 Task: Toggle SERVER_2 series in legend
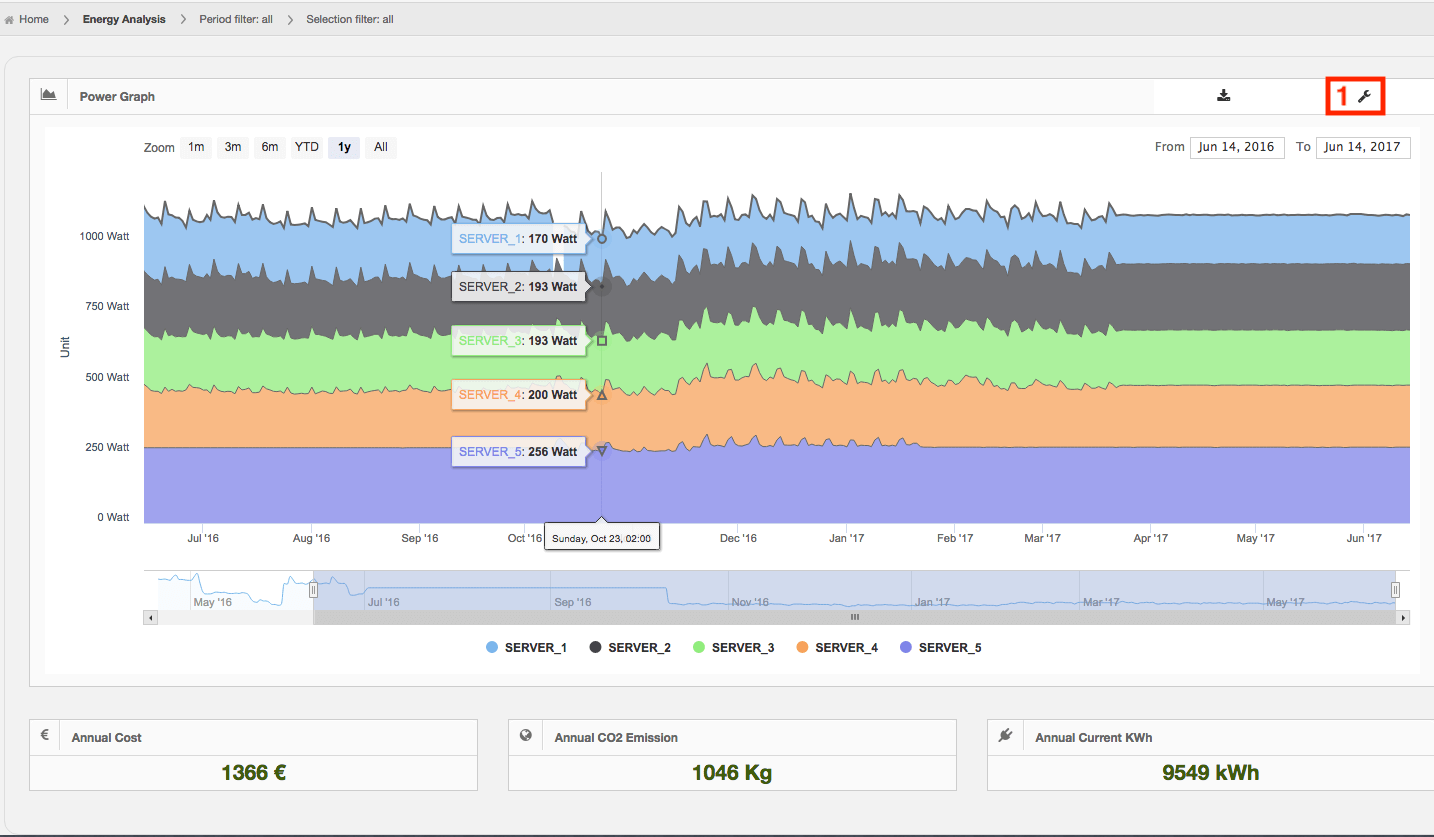coord(630,648)
